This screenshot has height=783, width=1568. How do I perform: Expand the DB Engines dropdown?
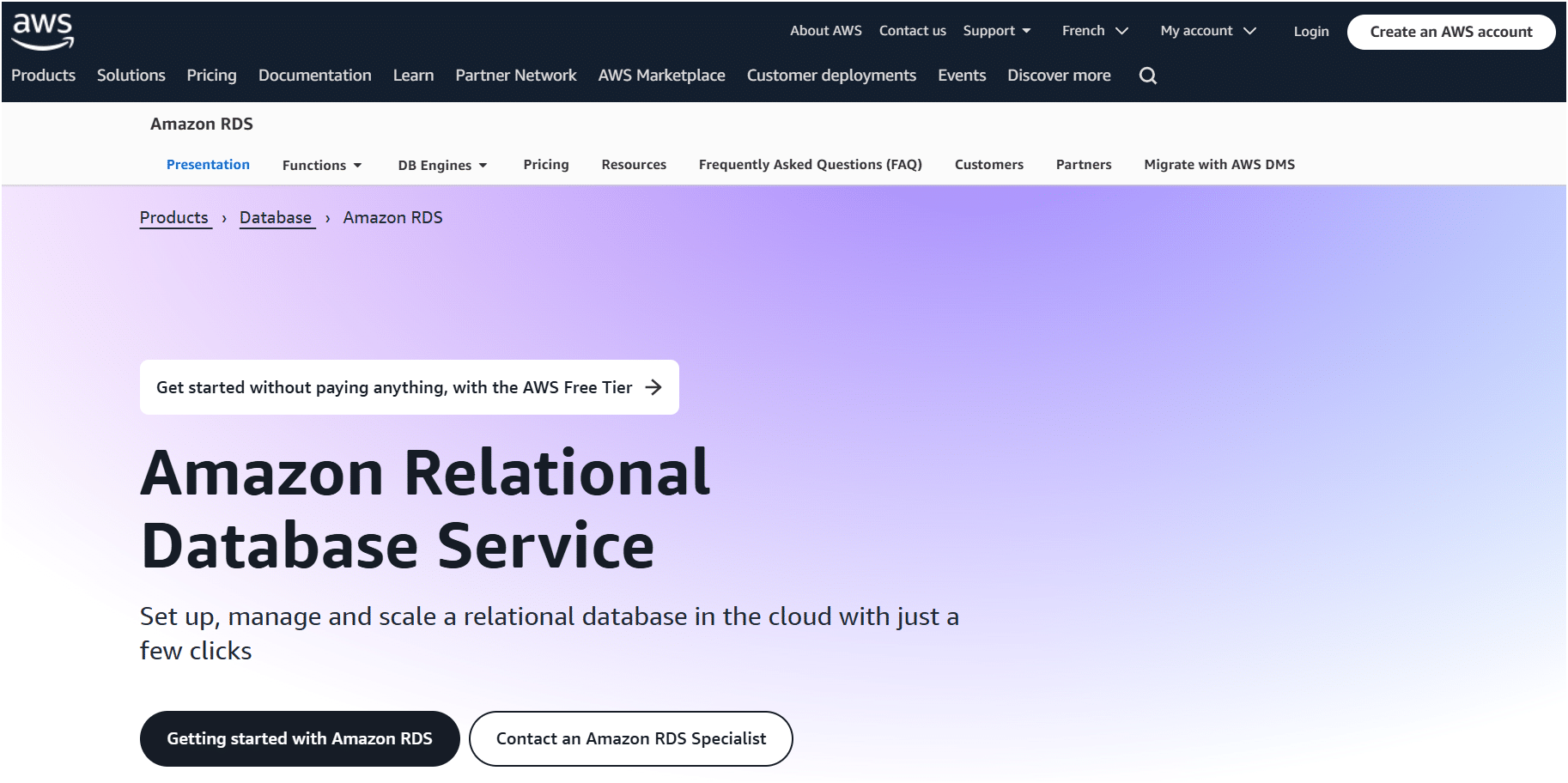pos(441,165)
